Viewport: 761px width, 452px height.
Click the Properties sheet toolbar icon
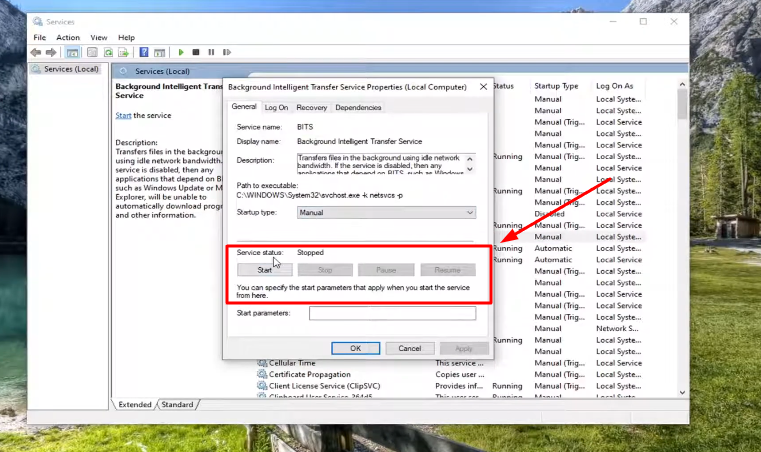92,52
